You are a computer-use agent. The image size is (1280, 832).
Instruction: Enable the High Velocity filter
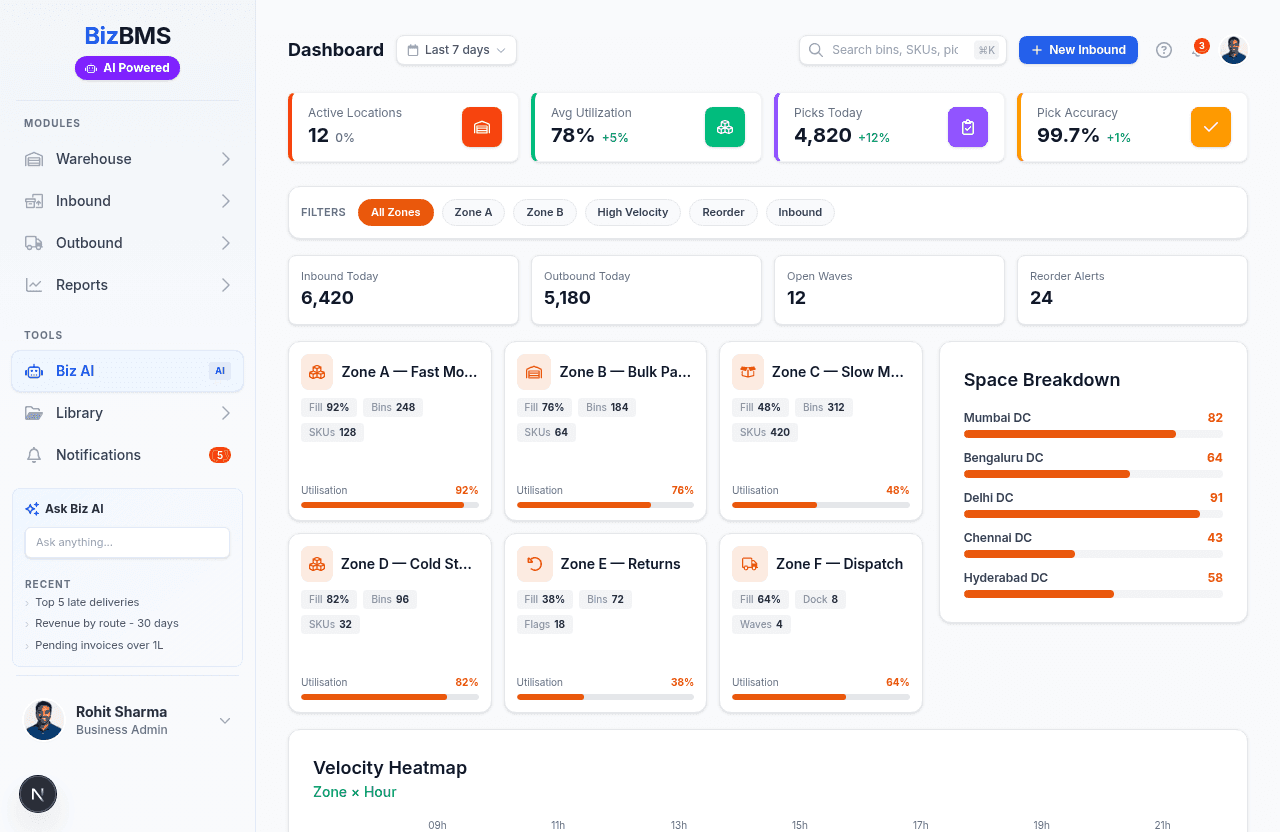click(632, 212)
